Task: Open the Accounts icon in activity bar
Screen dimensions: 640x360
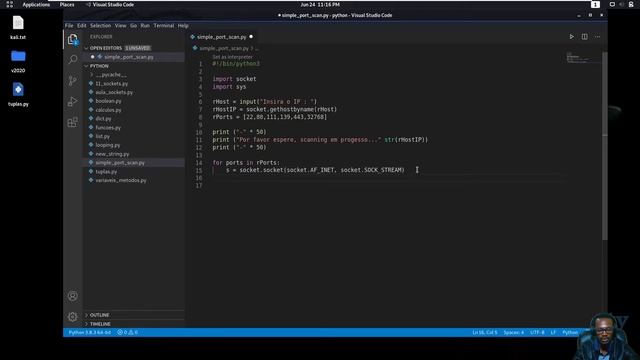Action: [x=73, y=296]
